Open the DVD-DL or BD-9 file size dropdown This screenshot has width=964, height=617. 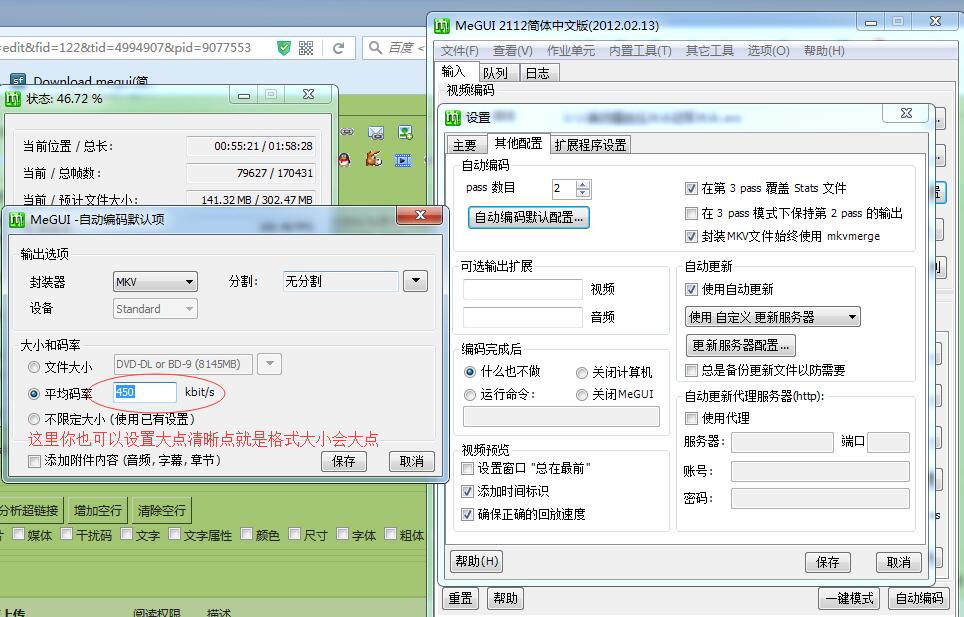[183, 364]
